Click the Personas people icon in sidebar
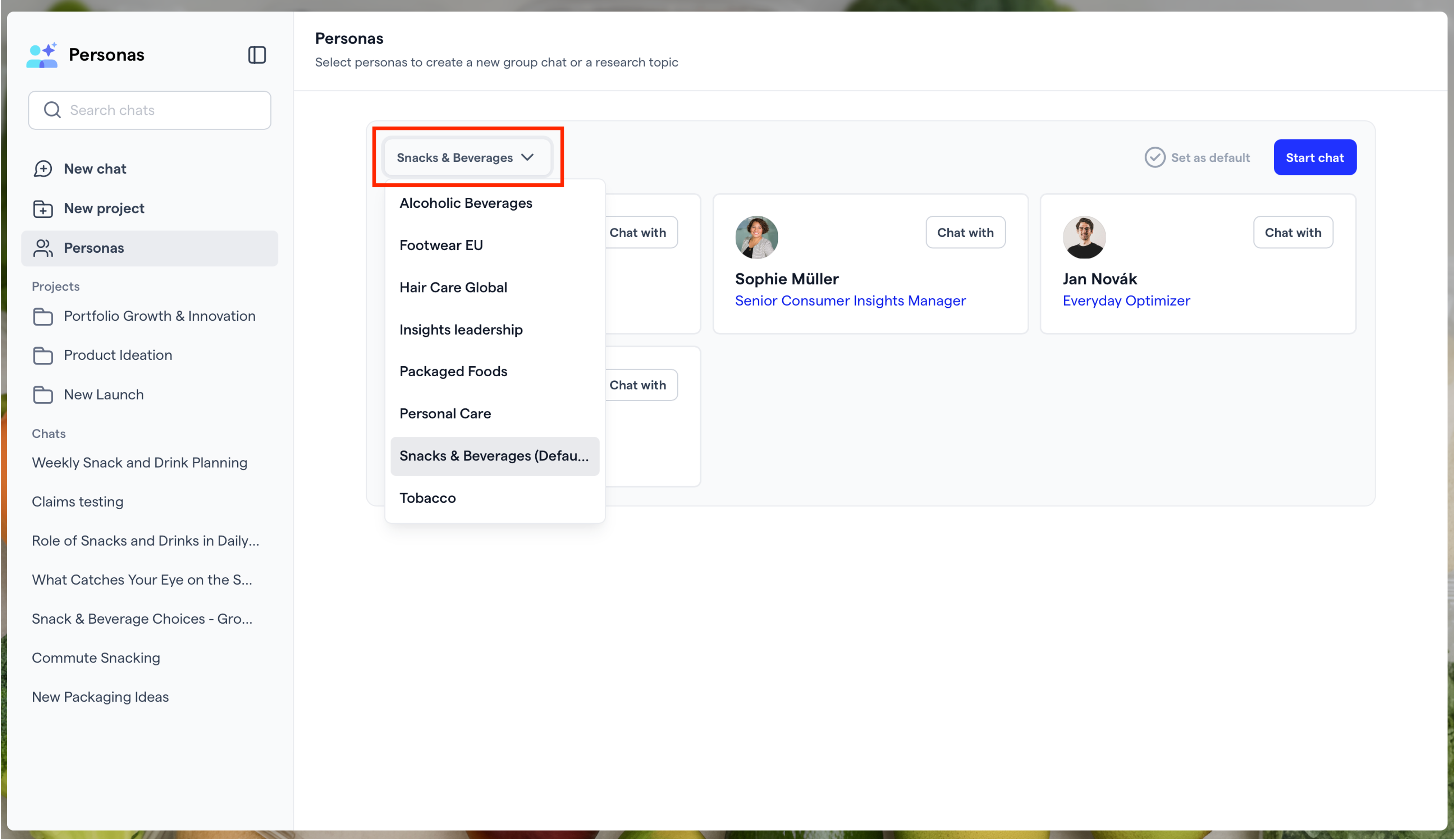The image size is (1455, 840). 43,248
